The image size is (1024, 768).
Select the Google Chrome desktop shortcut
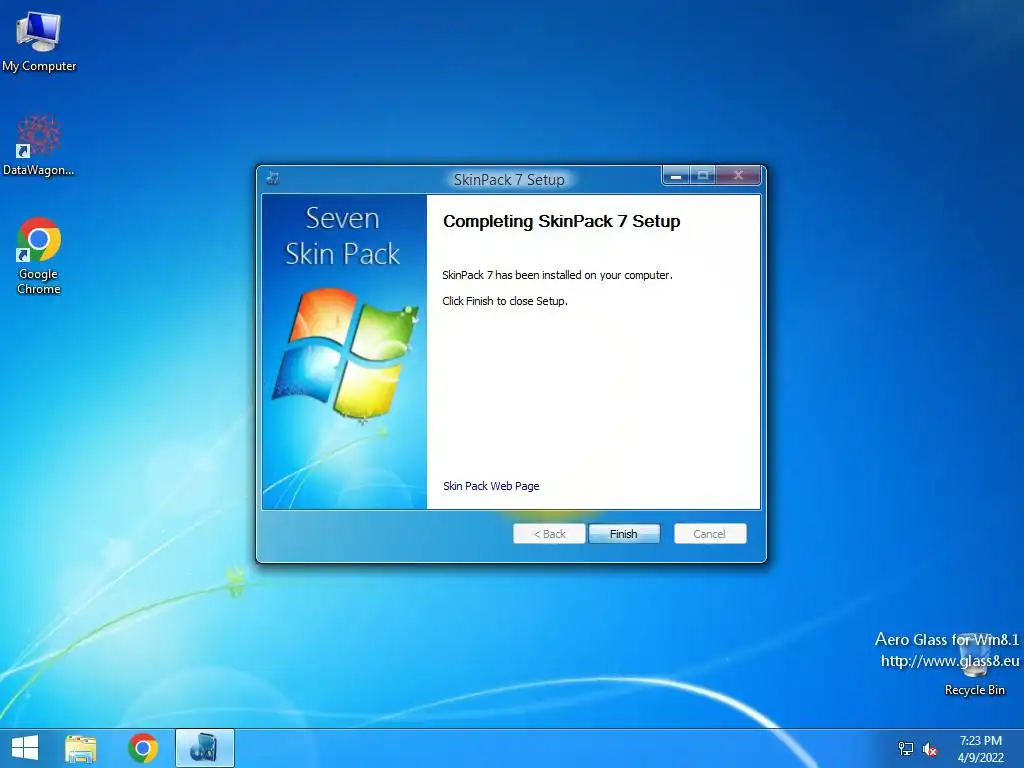click(x=39, y=256)
